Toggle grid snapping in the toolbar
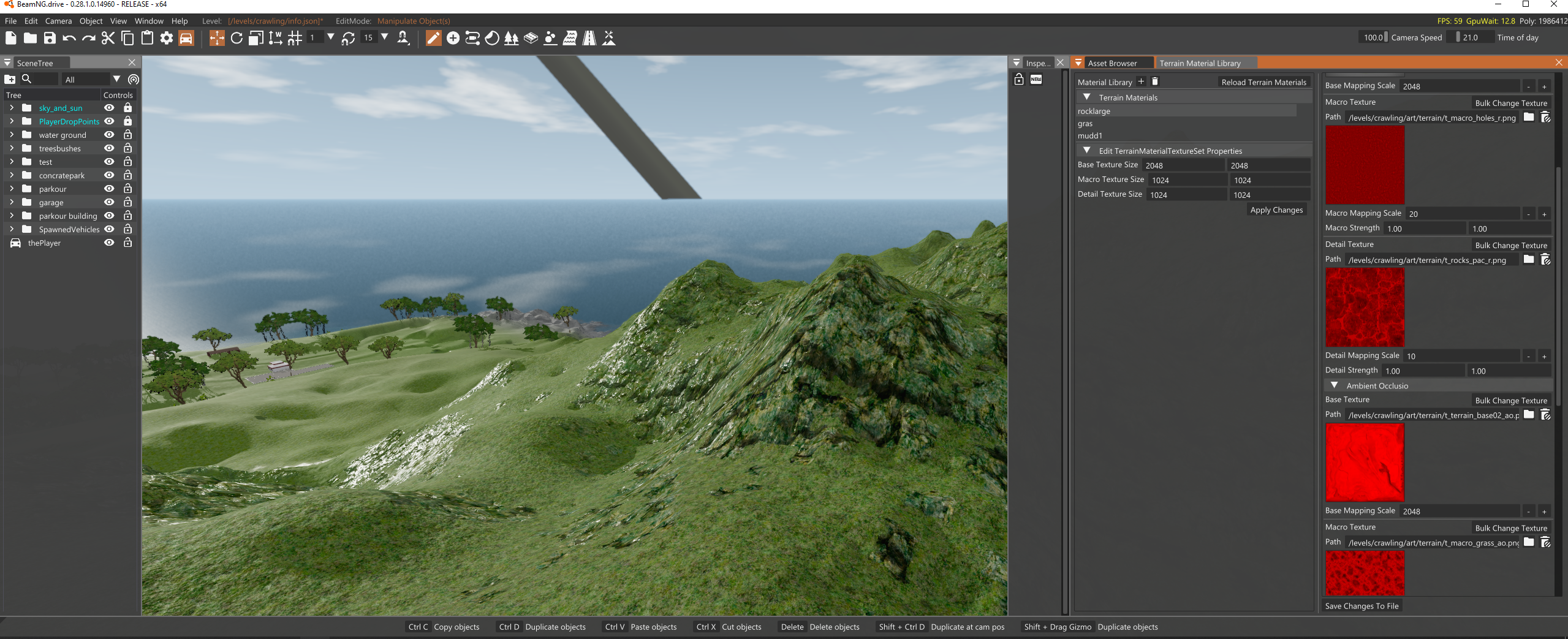 [295, 39]
